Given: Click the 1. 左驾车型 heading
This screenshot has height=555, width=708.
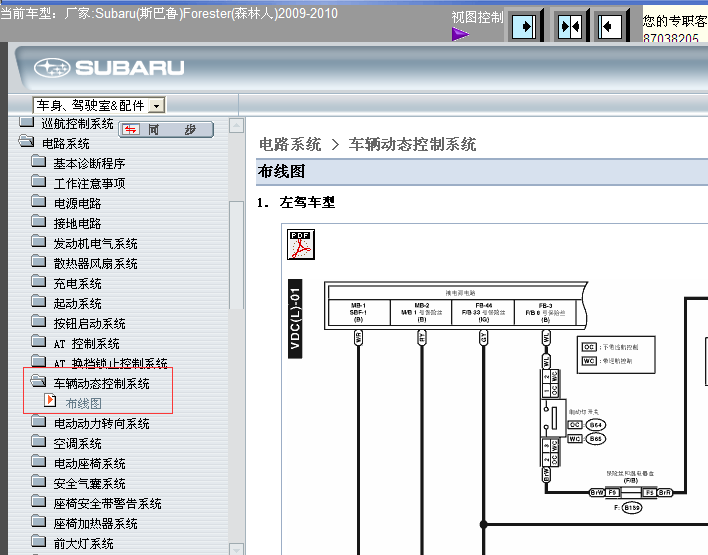Looking at the screenshot, I should coord(296,202).
